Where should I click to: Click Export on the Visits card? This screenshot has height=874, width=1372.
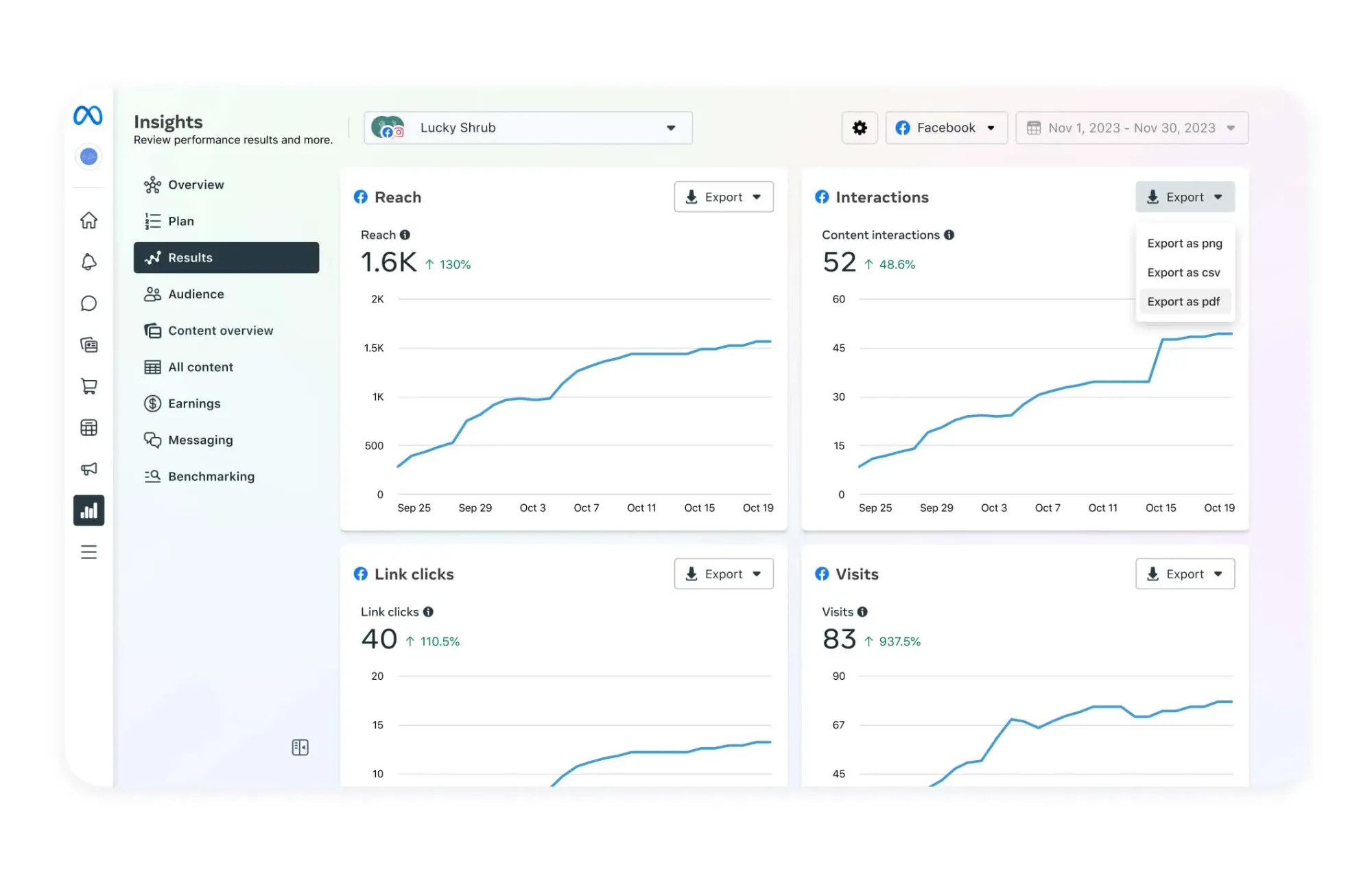point(1185,574)
